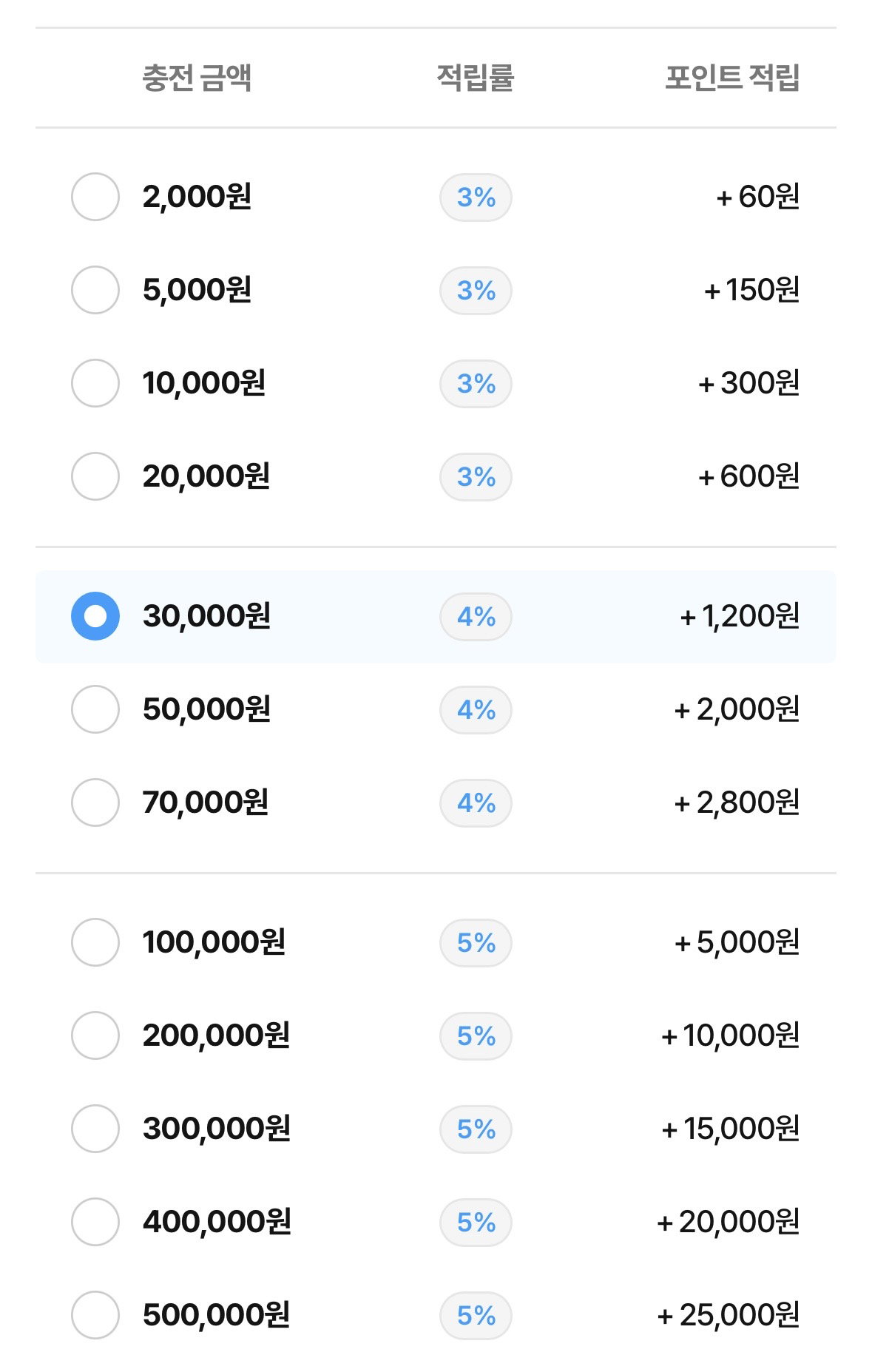The image size is (872, 1372).
Task: Select the 2,000원 charge amount radio button
Action: click(95, 197)
